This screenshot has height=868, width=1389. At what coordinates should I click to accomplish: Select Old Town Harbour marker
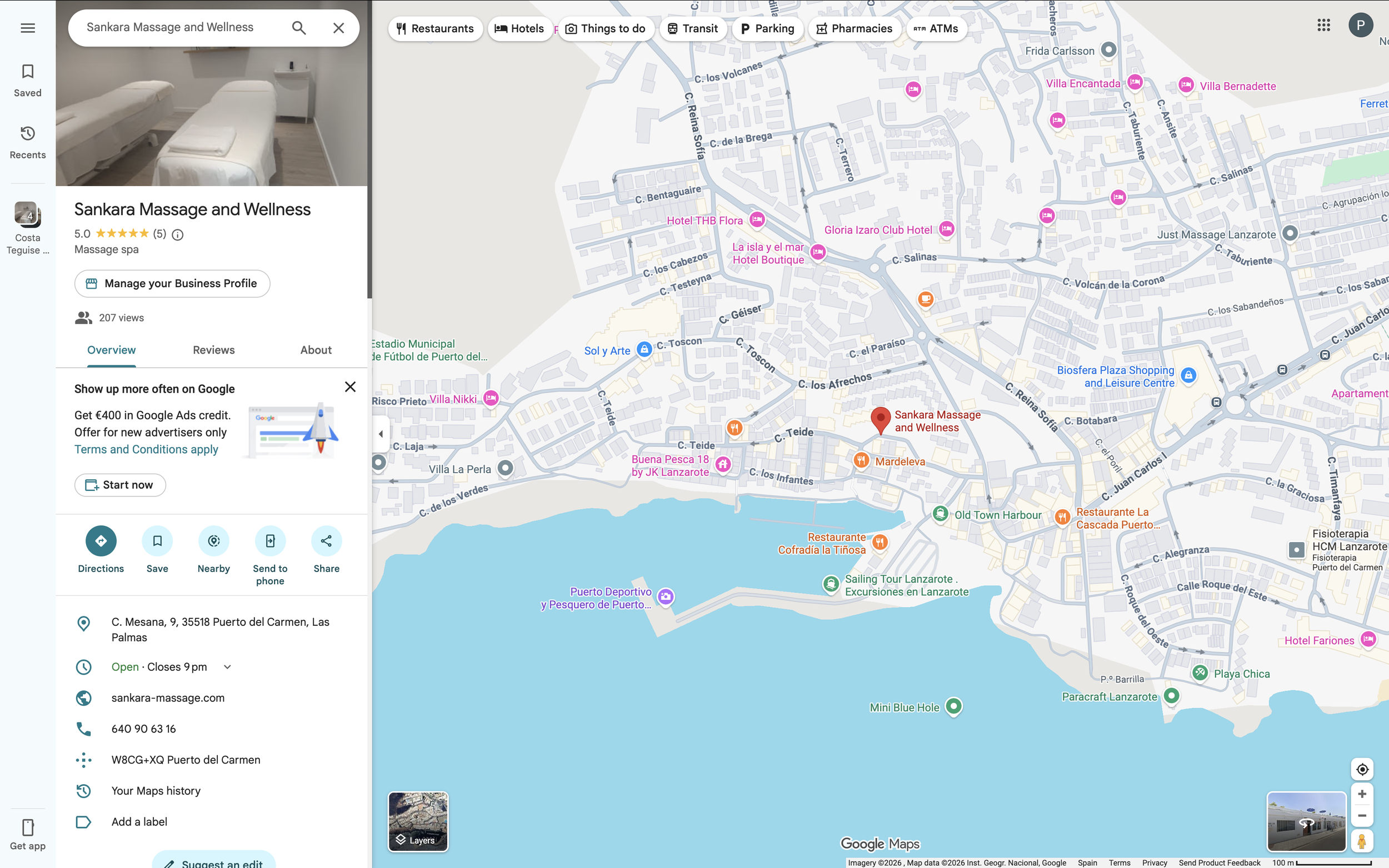coord(940,513)
